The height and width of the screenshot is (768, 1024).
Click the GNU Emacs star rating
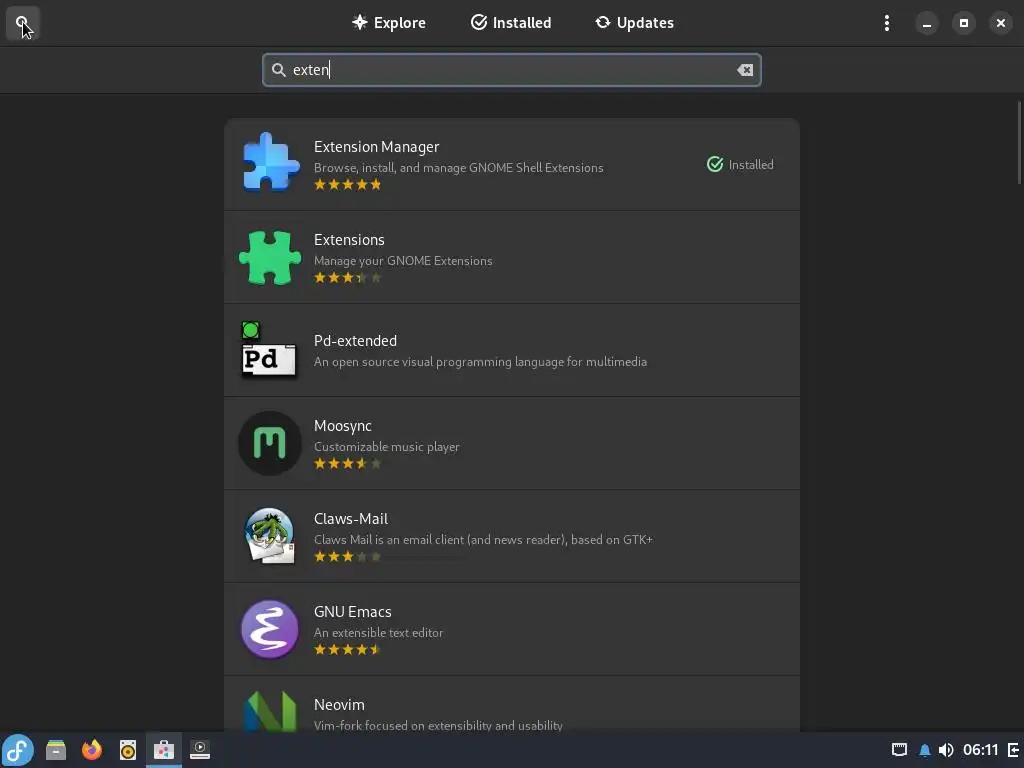(x=347, y=650)
